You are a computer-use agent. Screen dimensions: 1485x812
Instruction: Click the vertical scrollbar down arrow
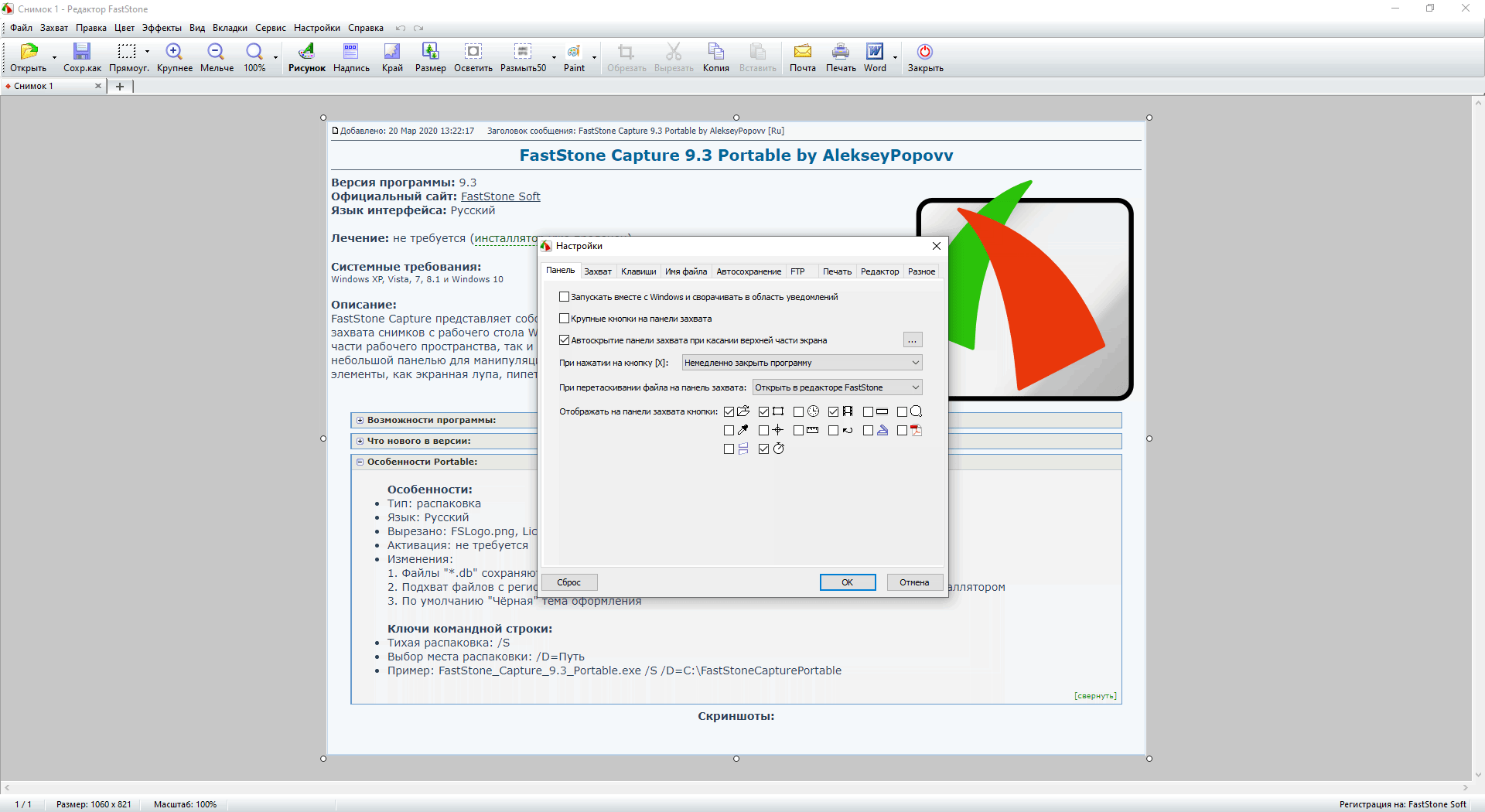(1478, 774)
